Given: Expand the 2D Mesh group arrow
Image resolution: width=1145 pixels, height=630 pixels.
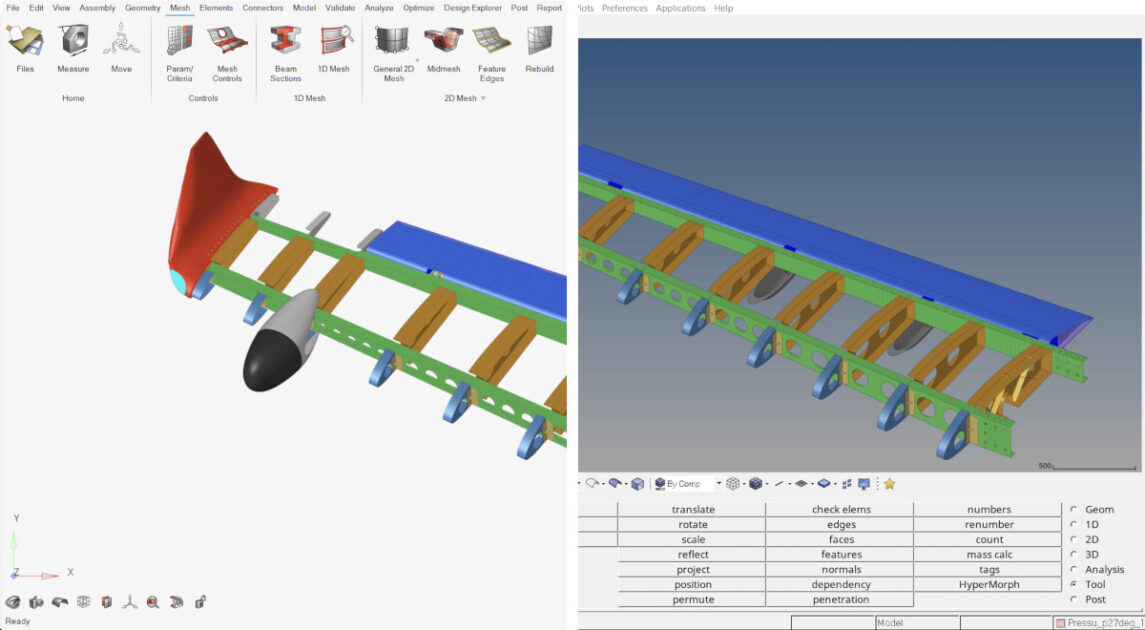Looking at the screenshot, I should [483, 99].
